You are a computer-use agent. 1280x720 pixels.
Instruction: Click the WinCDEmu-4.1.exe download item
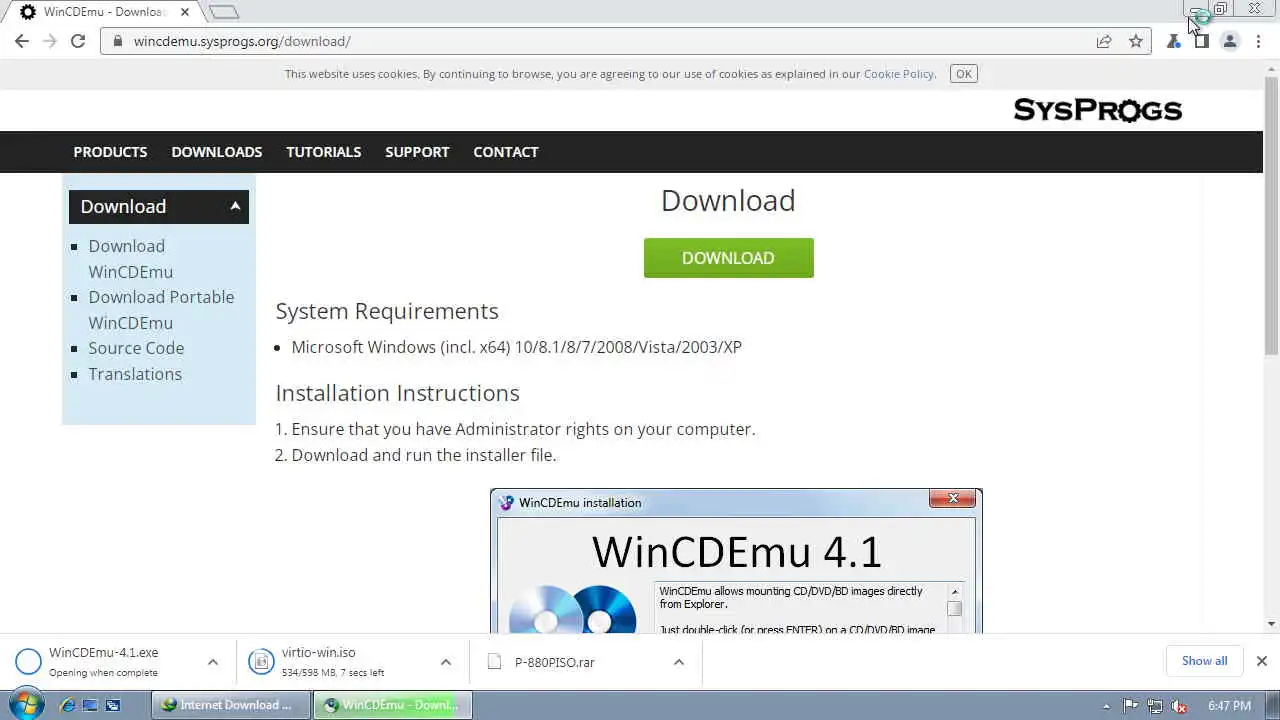pyautogui.click(x=103, y=661)
